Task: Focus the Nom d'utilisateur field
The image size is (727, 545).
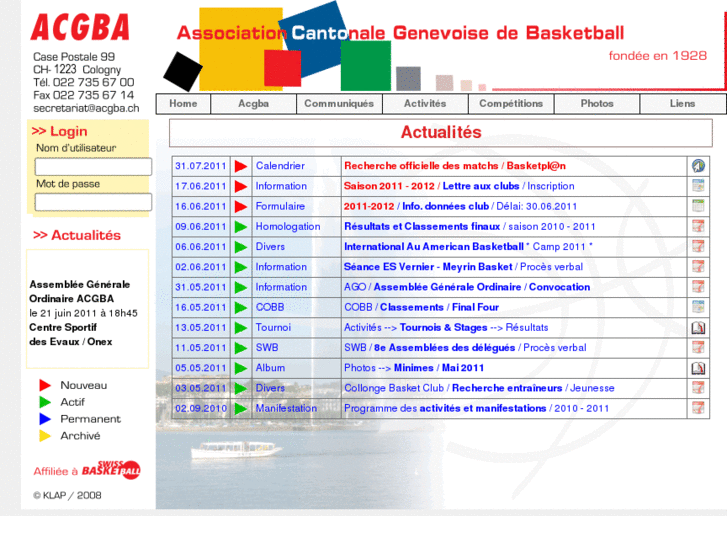Action: pyautogui.click(x=93, y=167)
